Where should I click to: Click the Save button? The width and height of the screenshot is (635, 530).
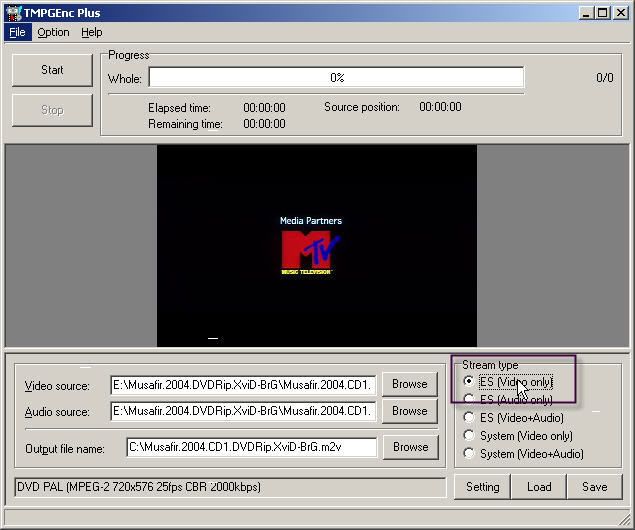pos(595,487)
